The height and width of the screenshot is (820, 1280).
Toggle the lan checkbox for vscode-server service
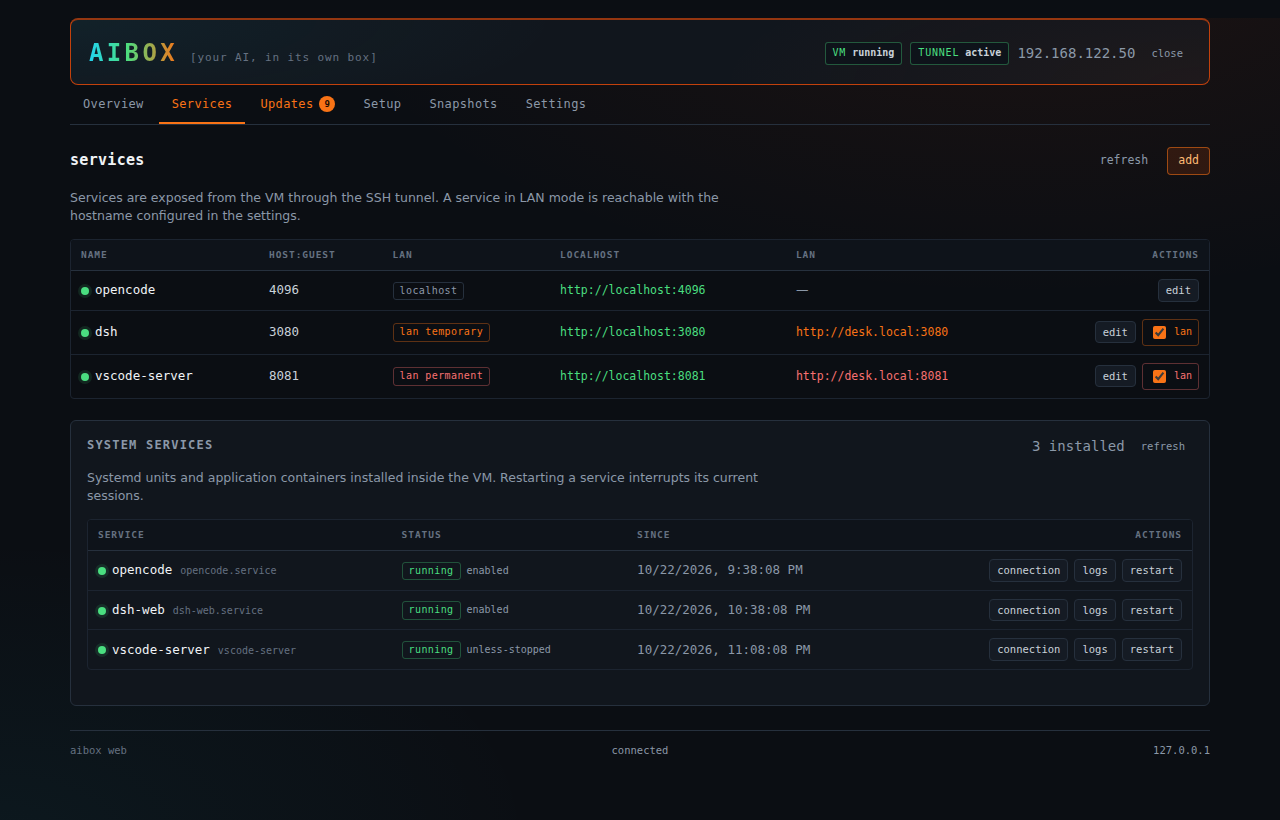[1159, 376]
